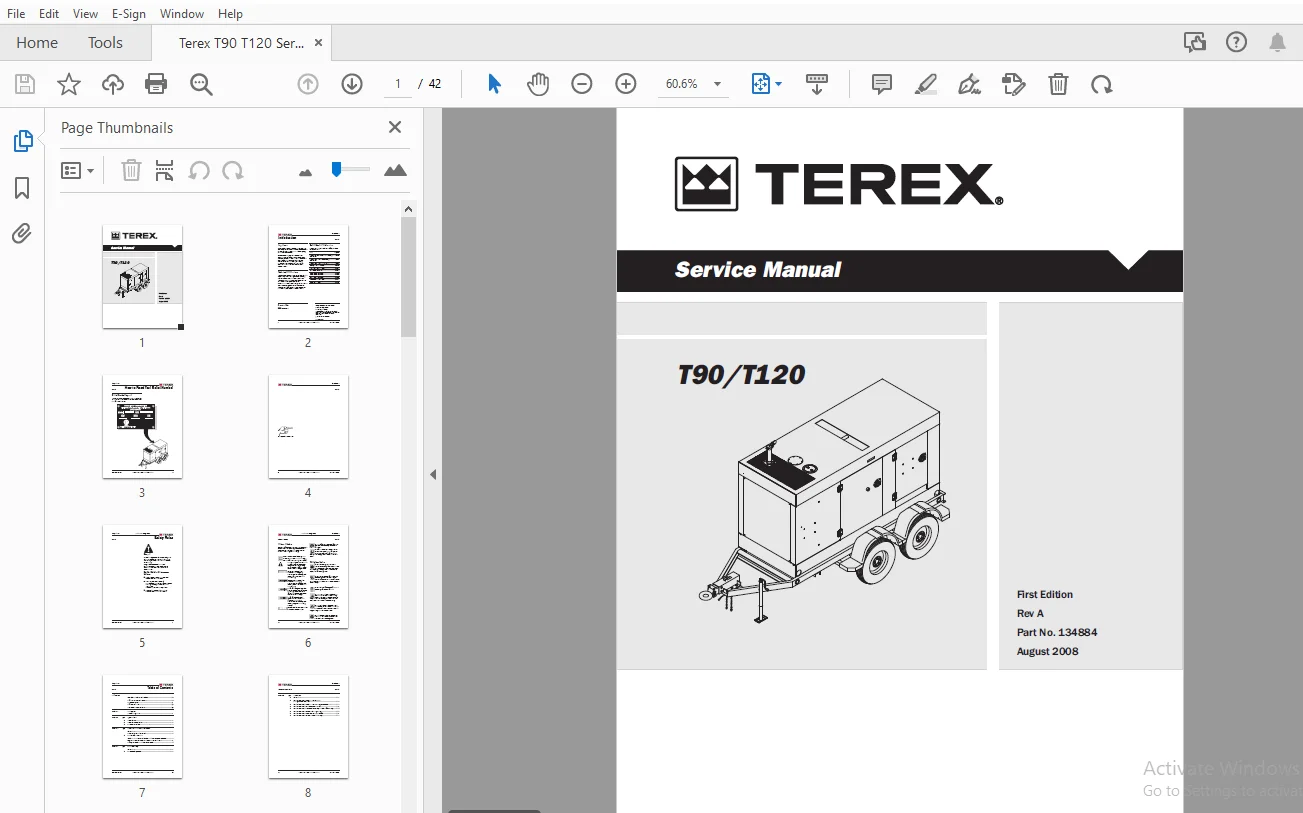Rotate the page with the toolbar rotate icon
The height and width of the screenshot is (813, 1303).
[1102, 85]
